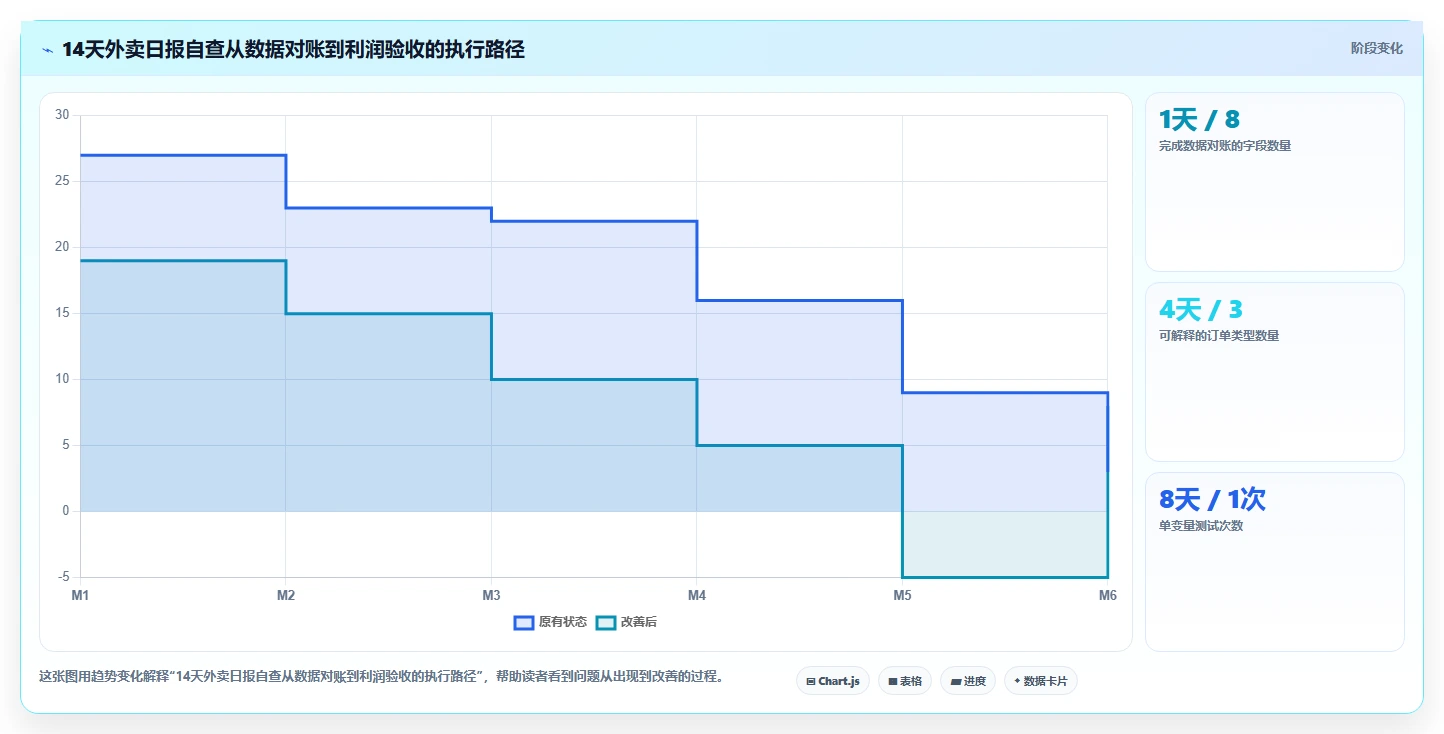
Task: Click the y-axis value 25
Action: (62, 181)
